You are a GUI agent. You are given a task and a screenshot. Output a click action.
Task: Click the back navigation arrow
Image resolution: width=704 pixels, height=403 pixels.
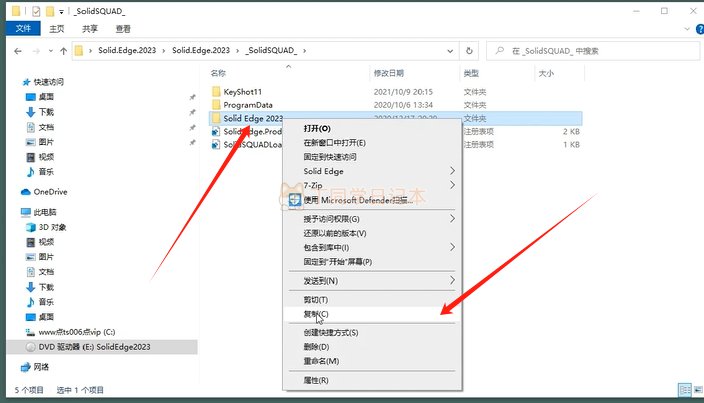(18, 51)
